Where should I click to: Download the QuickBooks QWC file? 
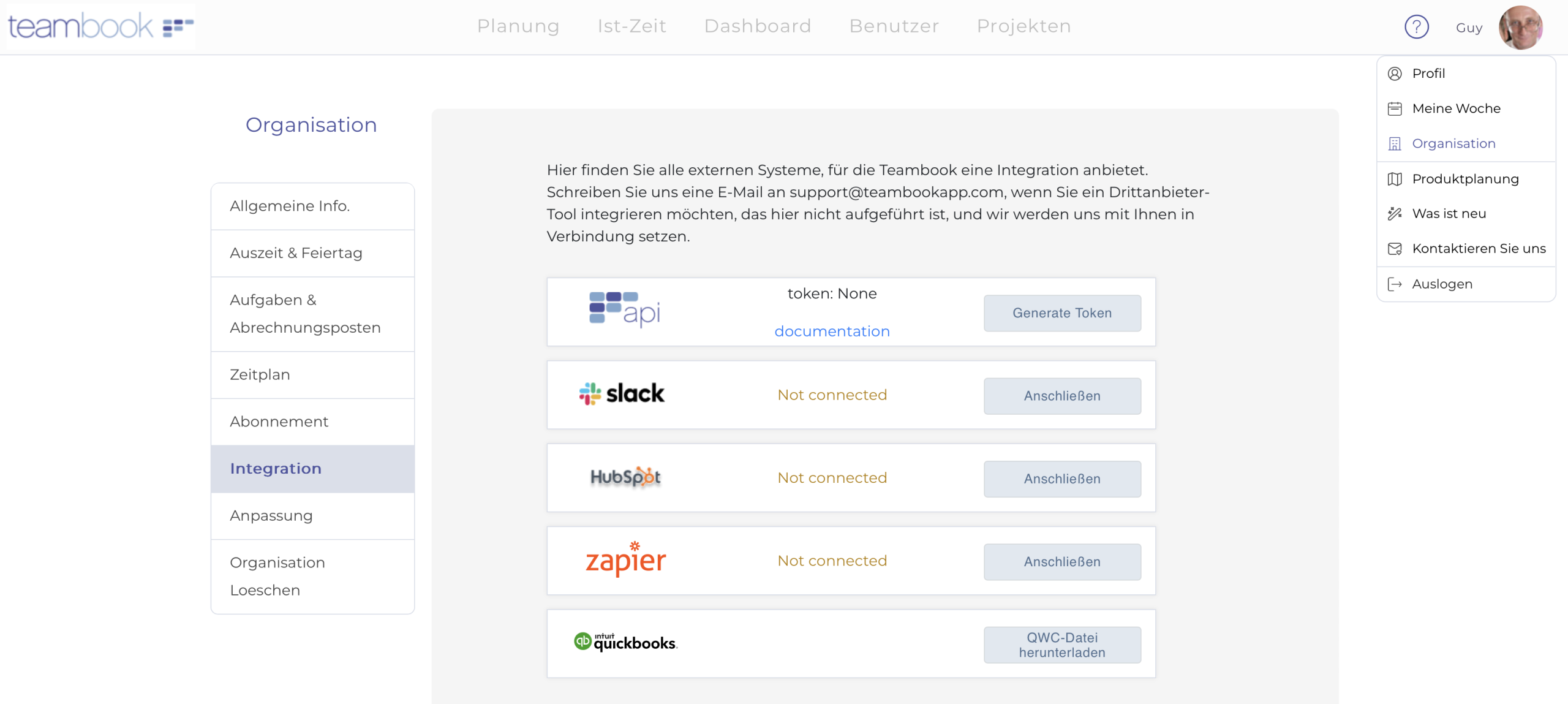[1062, 645]
